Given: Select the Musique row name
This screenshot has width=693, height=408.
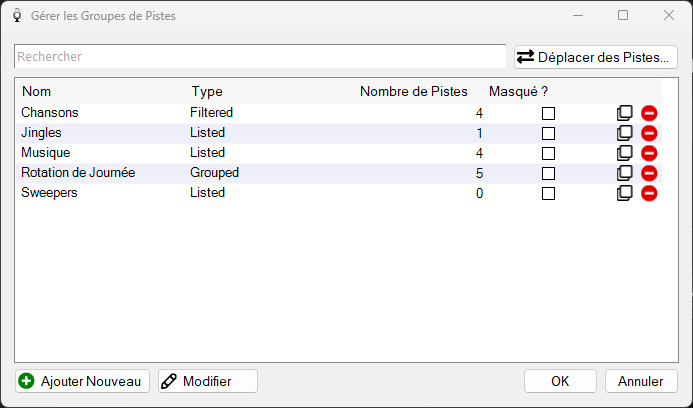Looking at the screenshot, I should point(46,153).
